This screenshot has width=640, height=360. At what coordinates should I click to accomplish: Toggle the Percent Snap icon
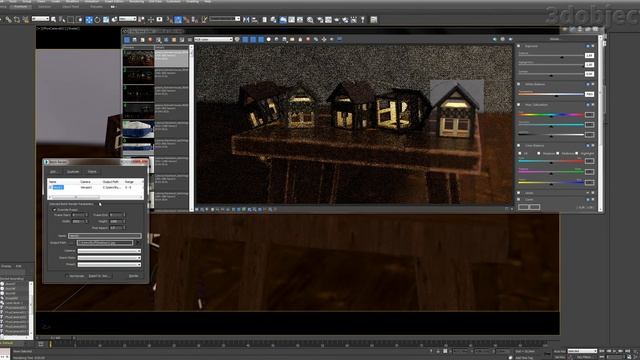click(x=187, y=19)
